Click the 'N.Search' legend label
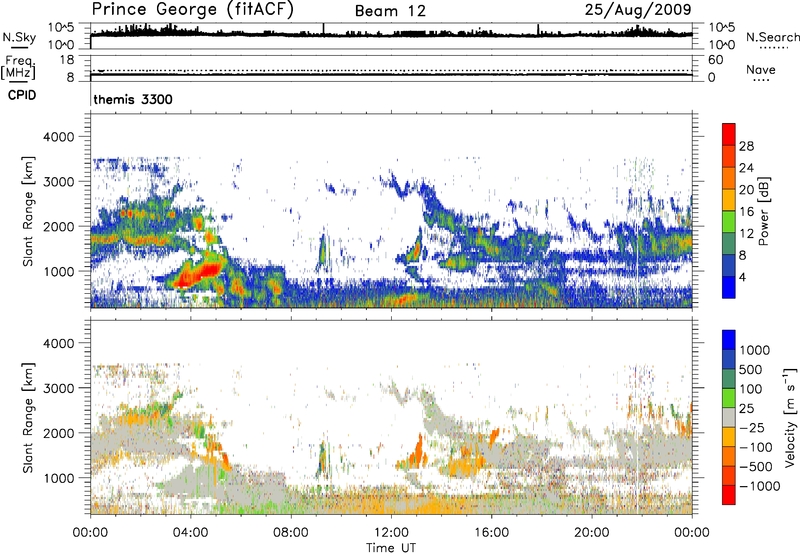This screenshot has height=554, width=800. tap(773, 37)
